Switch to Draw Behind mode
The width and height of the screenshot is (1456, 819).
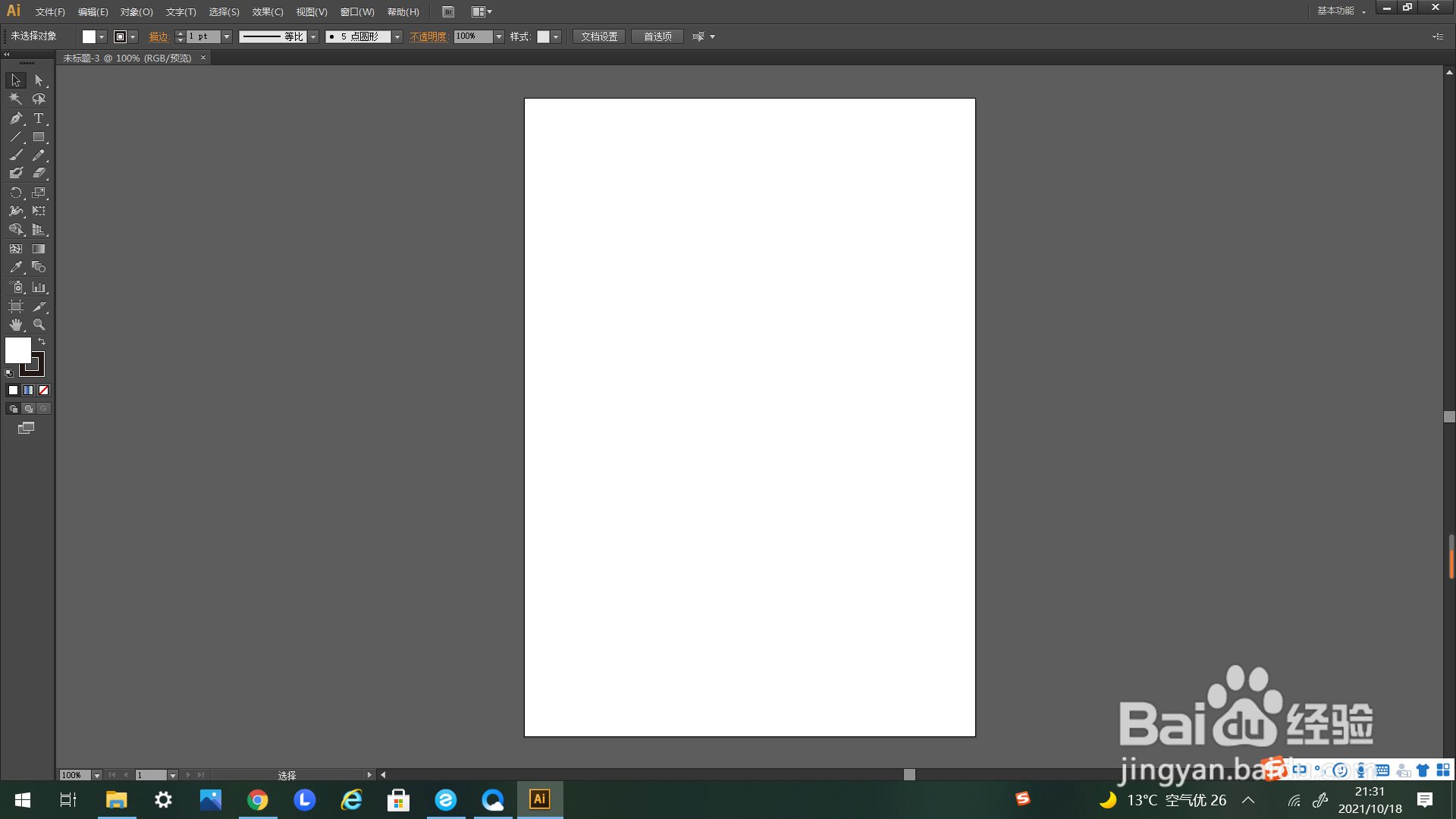point(29,409)
